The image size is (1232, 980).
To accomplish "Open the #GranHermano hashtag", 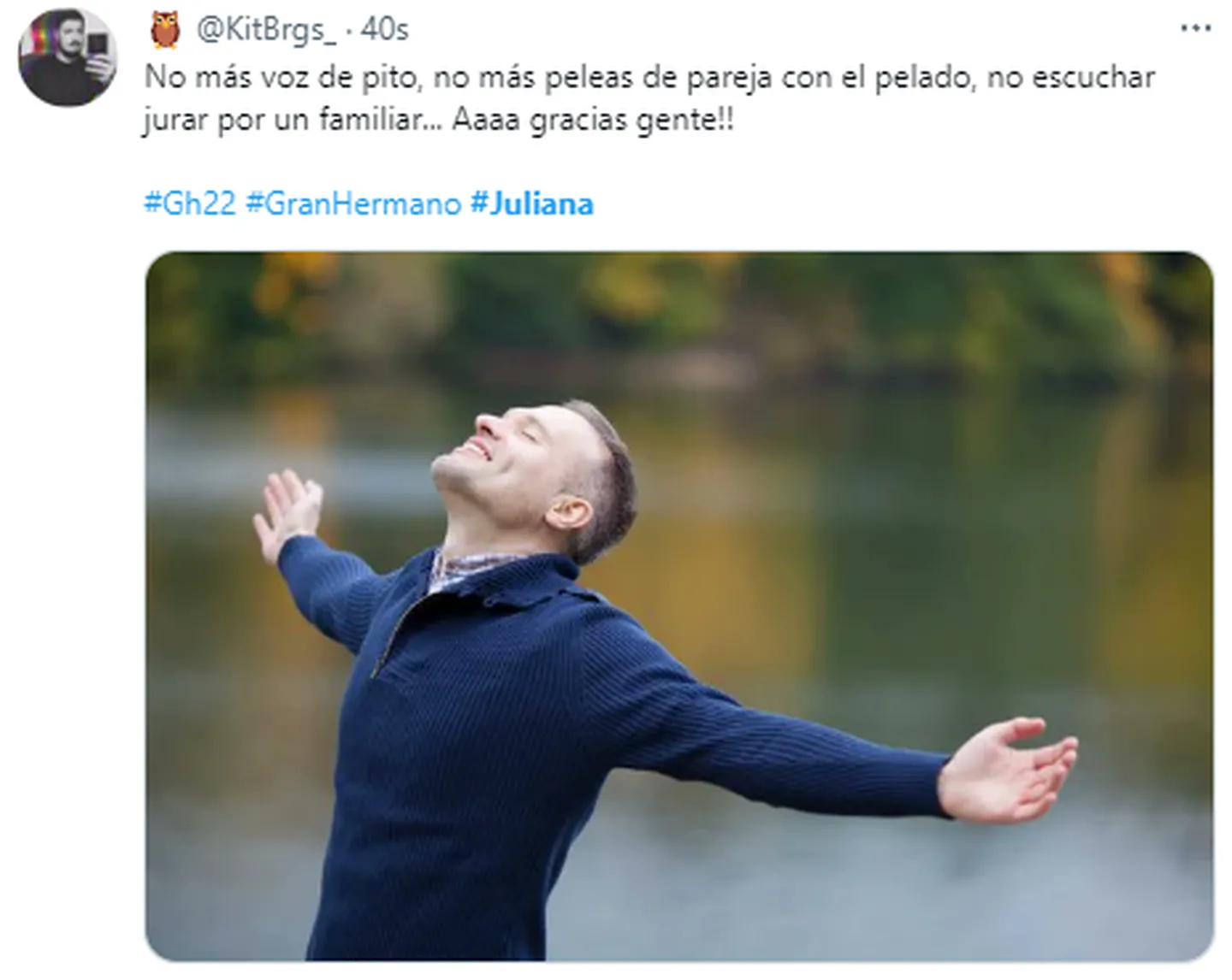I will coord(353,204).
